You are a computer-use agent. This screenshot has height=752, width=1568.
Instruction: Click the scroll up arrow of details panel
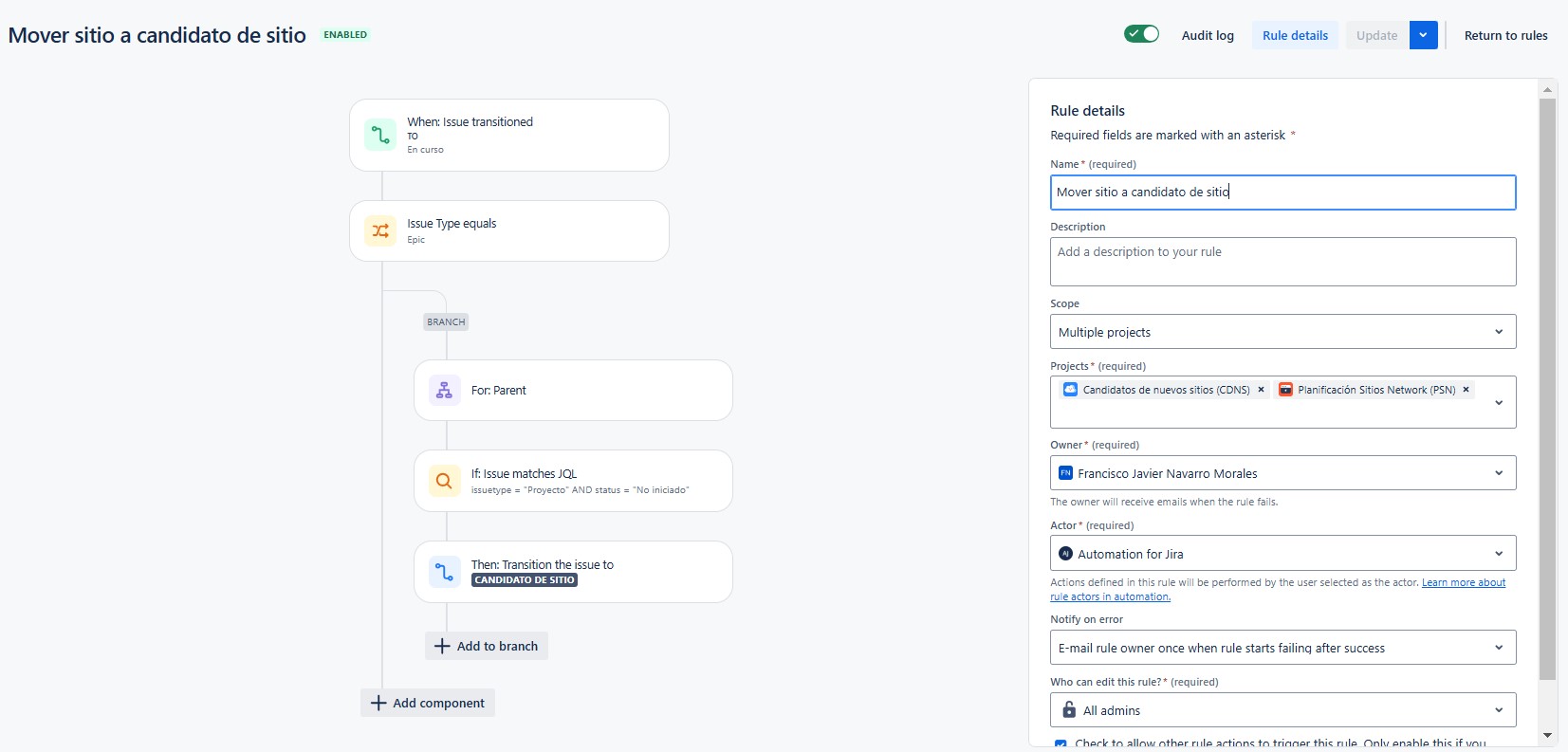[1547, 89]
